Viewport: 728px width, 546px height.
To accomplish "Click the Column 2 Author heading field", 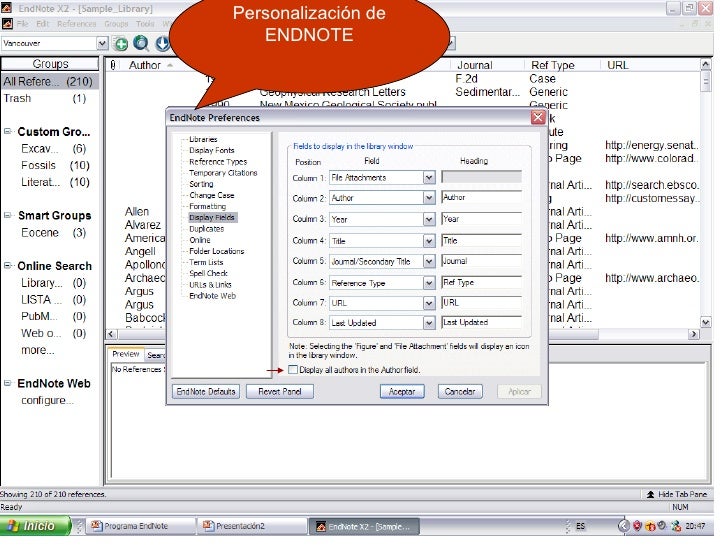I will click(x=481, y=197).
